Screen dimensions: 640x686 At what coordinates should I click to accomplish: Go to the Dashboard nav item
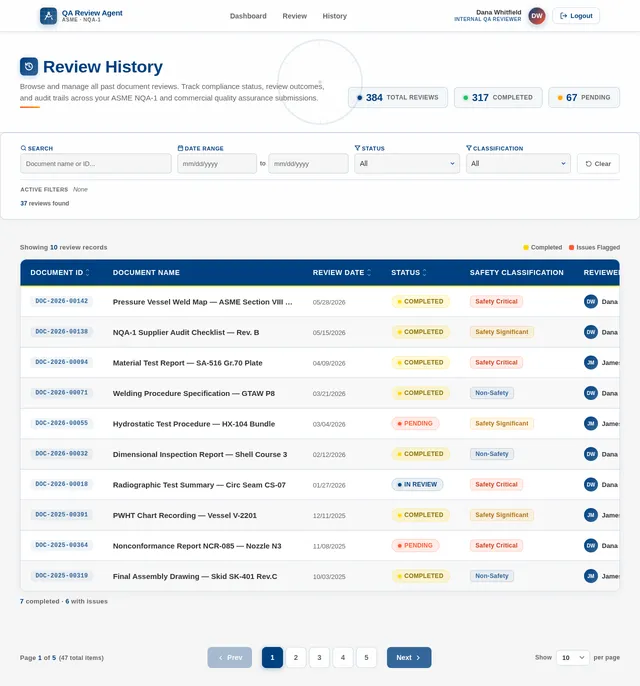248,16
